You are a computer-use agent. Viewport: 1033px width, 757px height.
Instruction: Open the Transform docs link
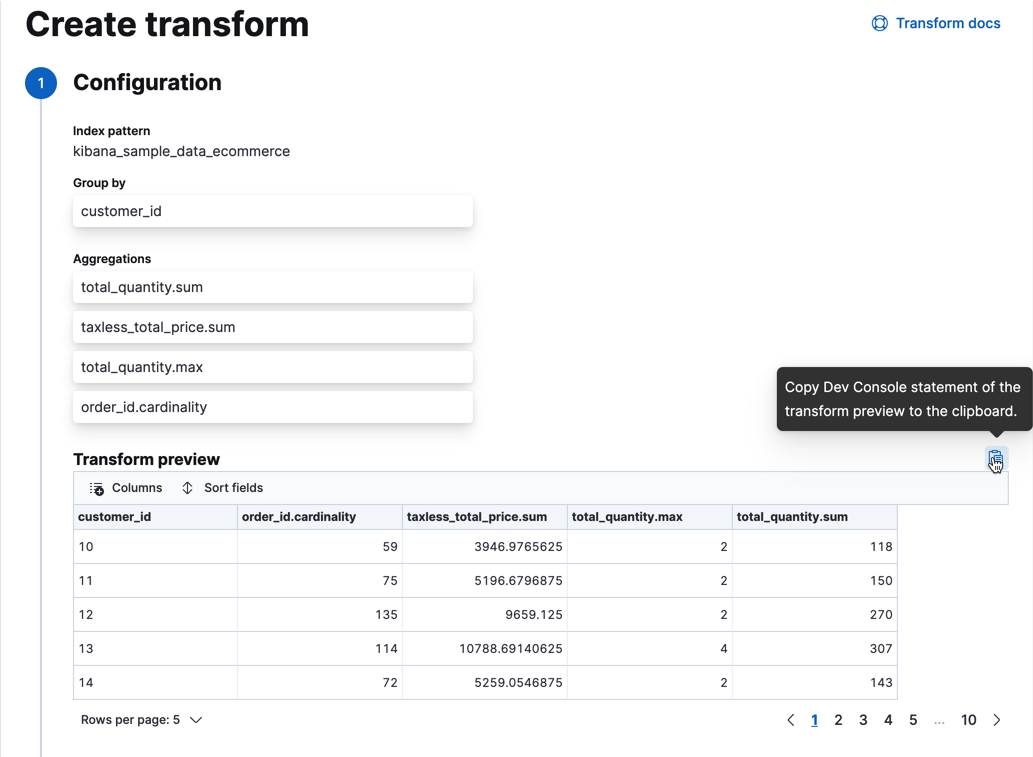coord(946,22)
